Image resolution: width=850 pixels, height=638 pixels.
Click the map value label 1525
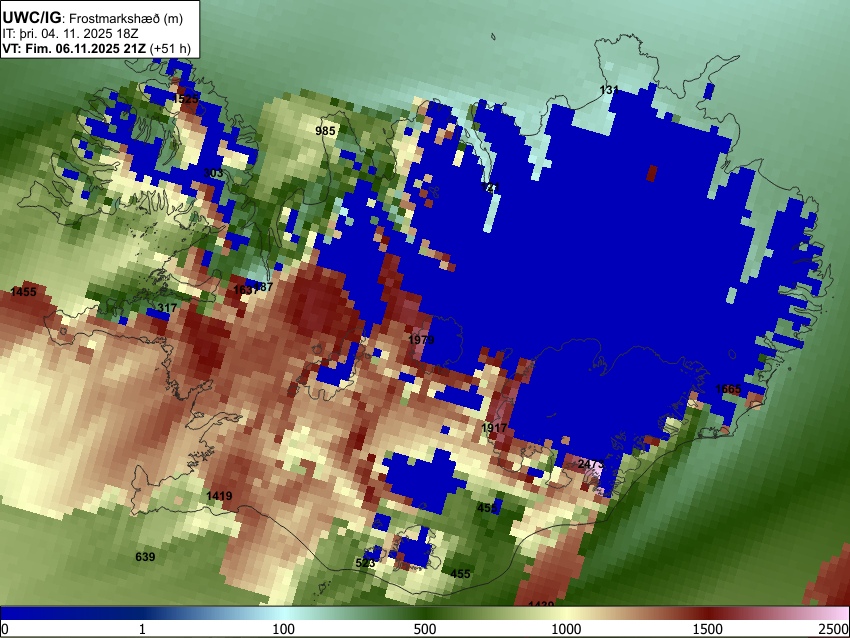pyautogui.click(x=185, y=99)
